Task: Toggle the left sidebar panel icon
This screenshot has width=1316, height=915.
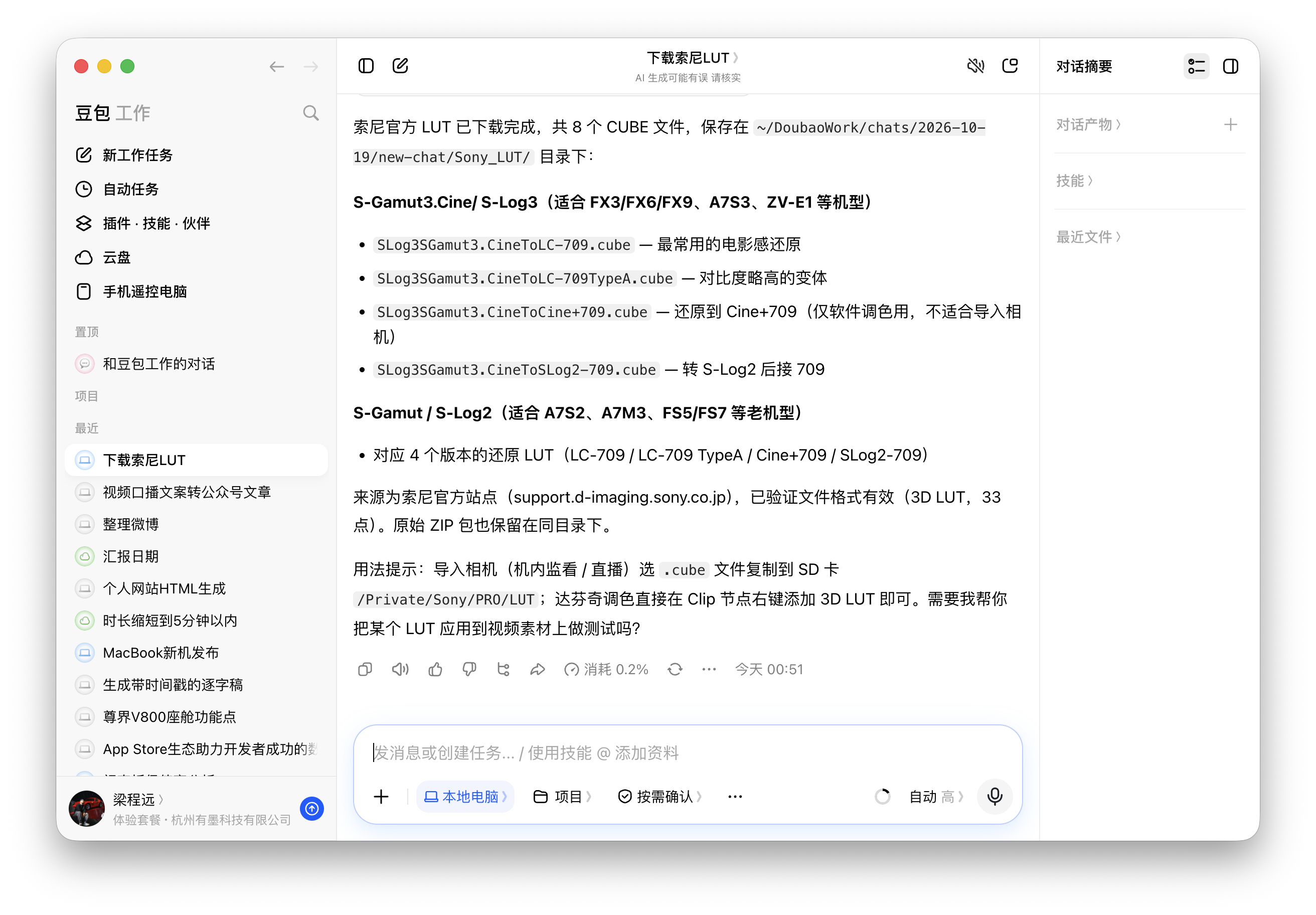Action: pos(366,66)
